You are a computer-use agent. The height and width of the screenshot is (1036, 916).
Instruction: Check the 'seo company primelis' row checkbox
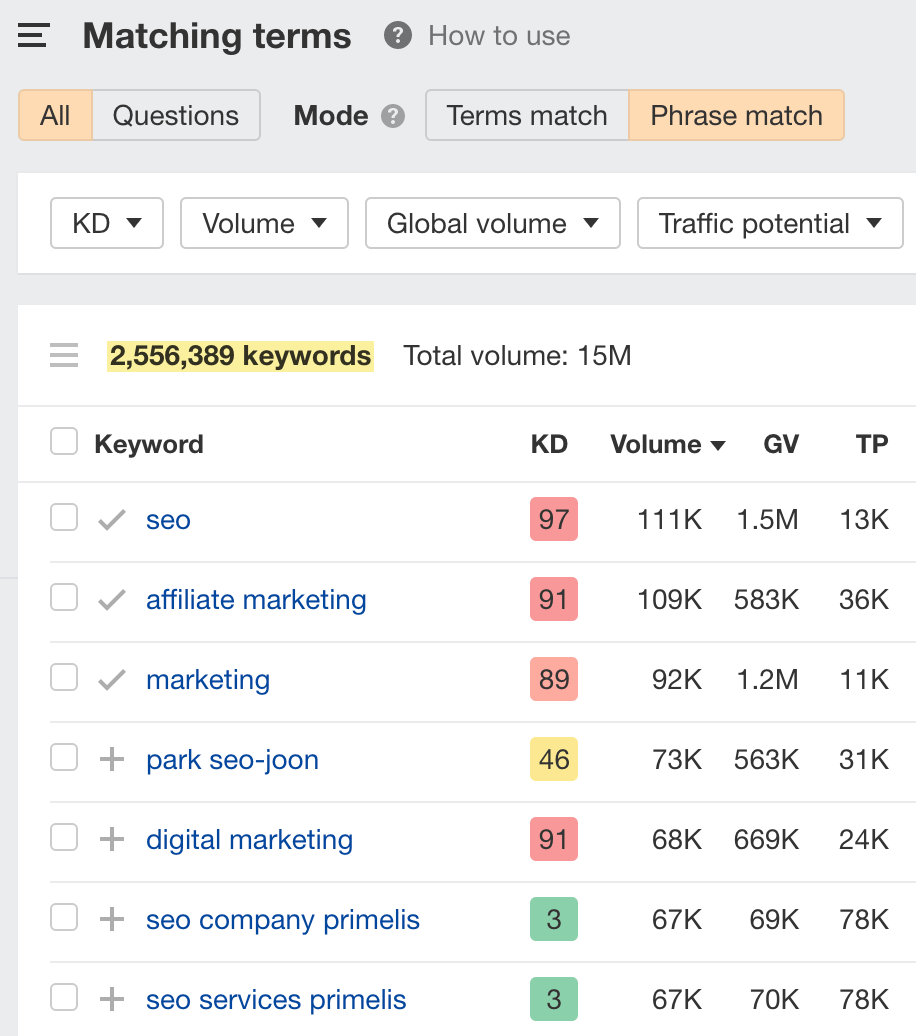63,917
